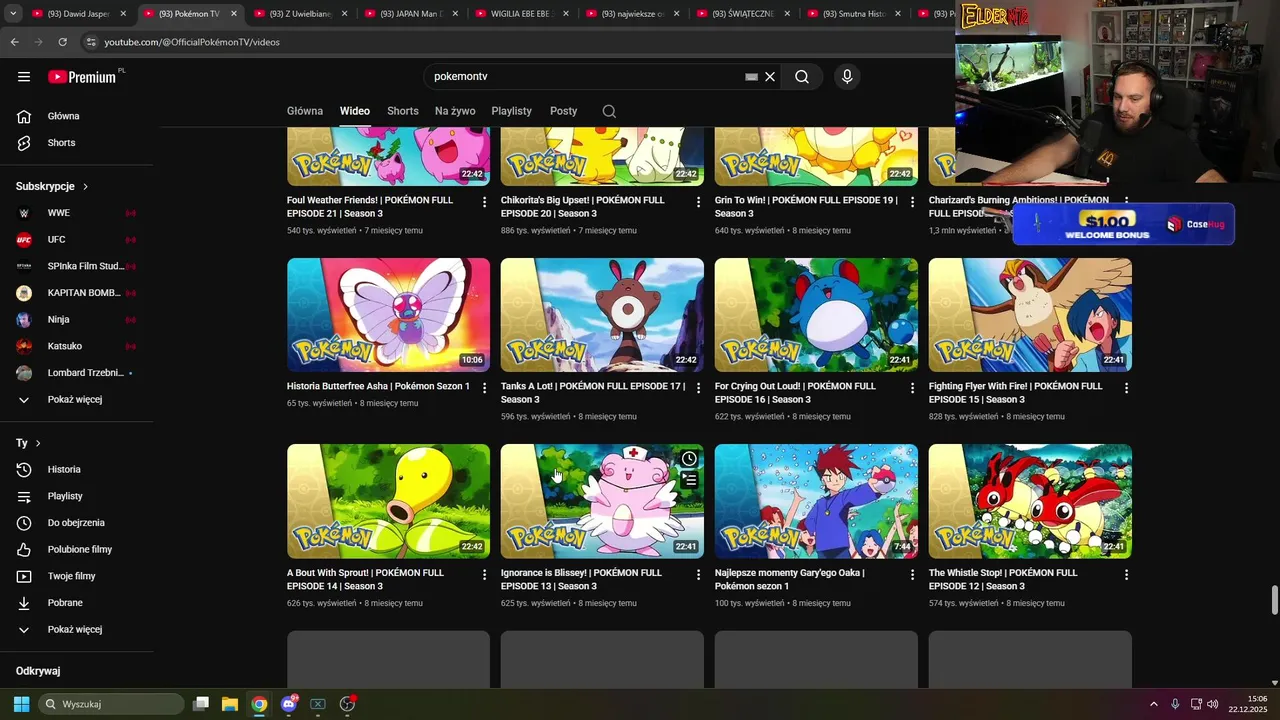1280x720 pixels.
Task: Open options menu for The Whistle Stop video
Action: click(1127, 575)
